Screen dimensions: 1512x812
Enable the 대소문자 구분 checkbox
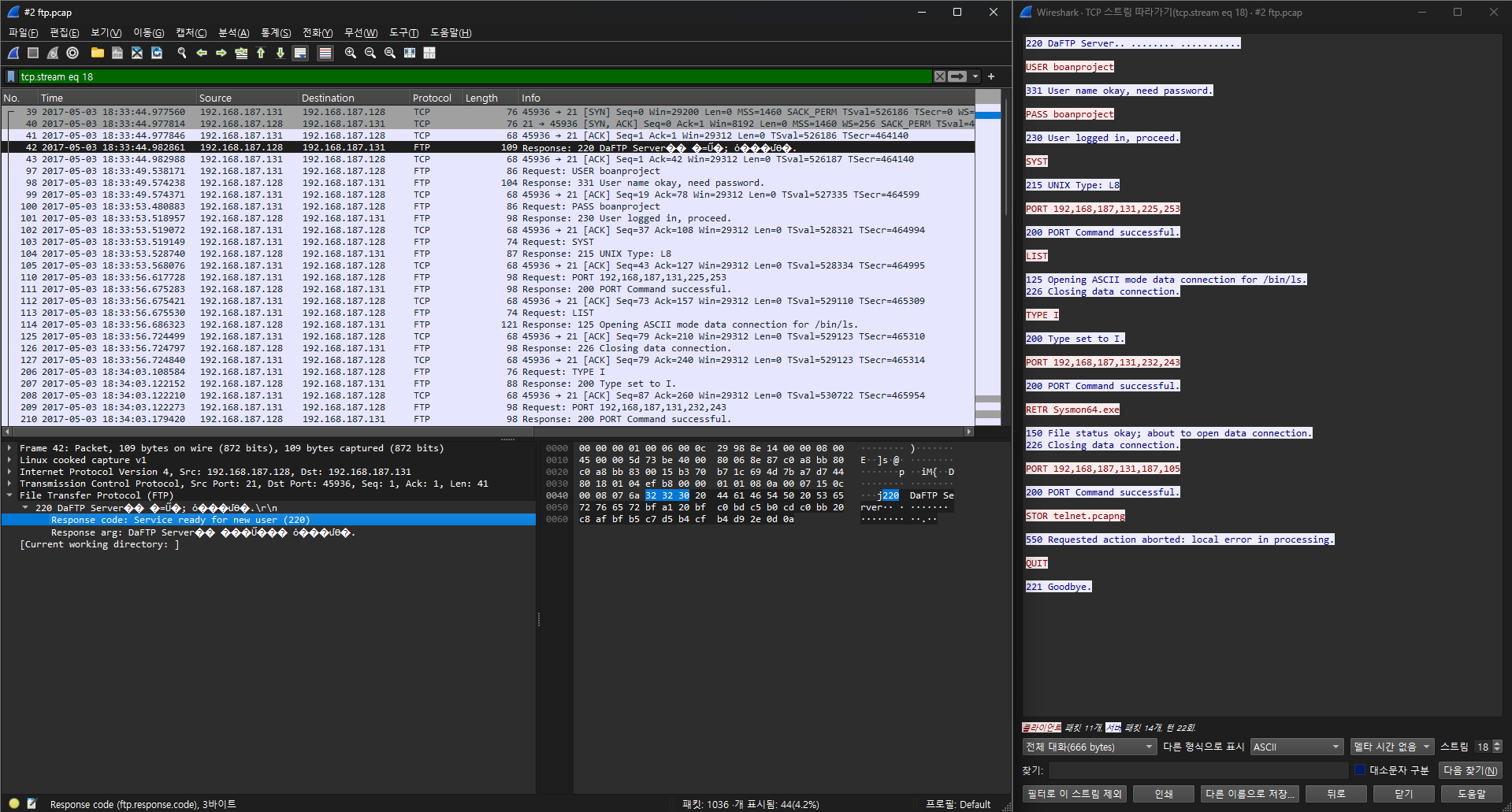[1360, 770]
